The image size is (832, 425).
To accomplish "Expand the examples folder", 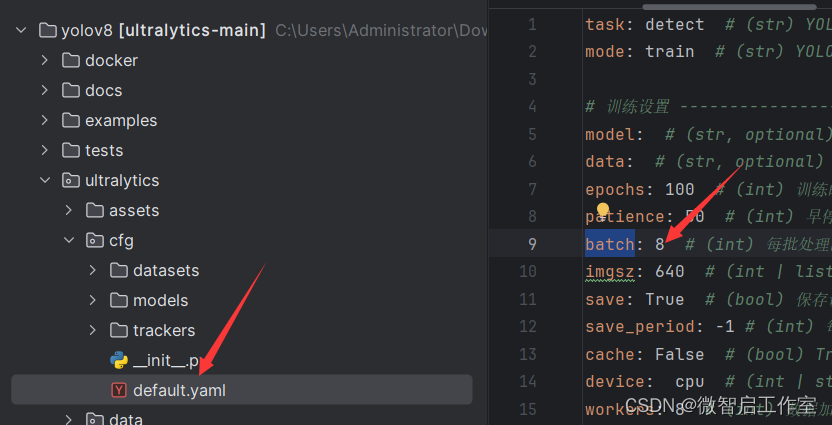I will tap(45, 120).
